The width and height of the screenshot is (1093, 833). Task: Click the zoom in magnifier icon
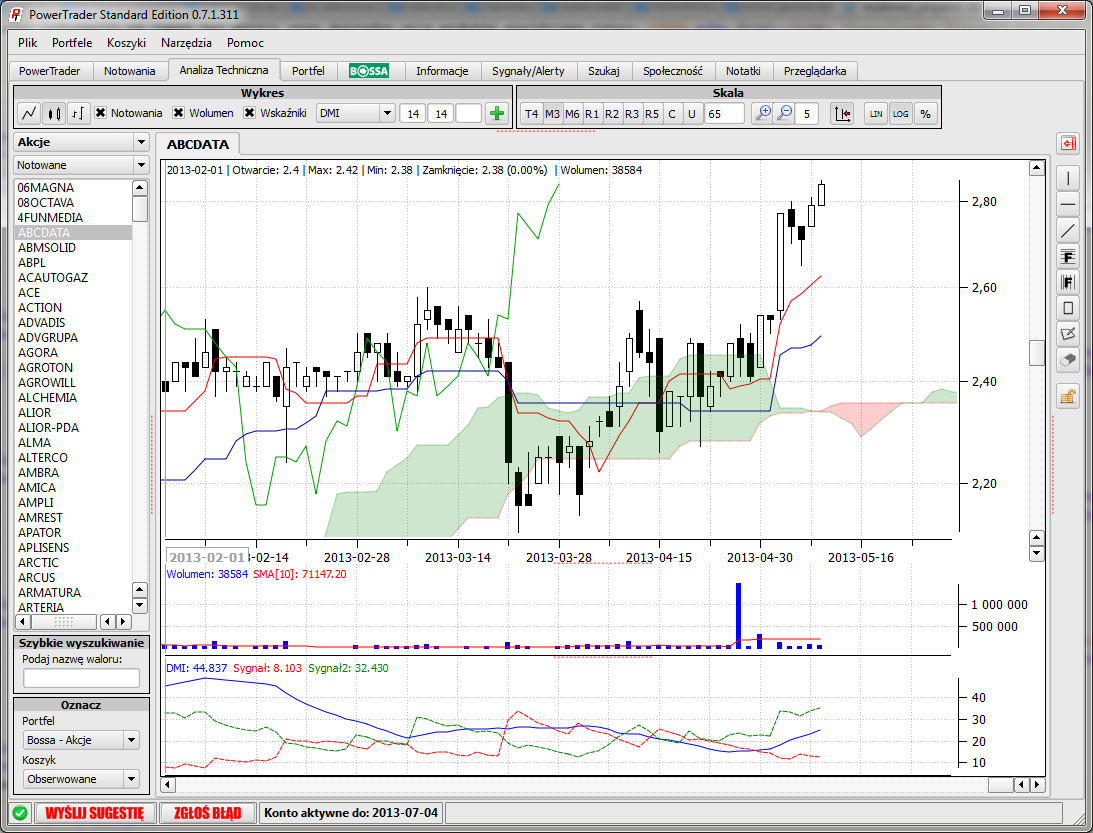(x=764, y=114)
